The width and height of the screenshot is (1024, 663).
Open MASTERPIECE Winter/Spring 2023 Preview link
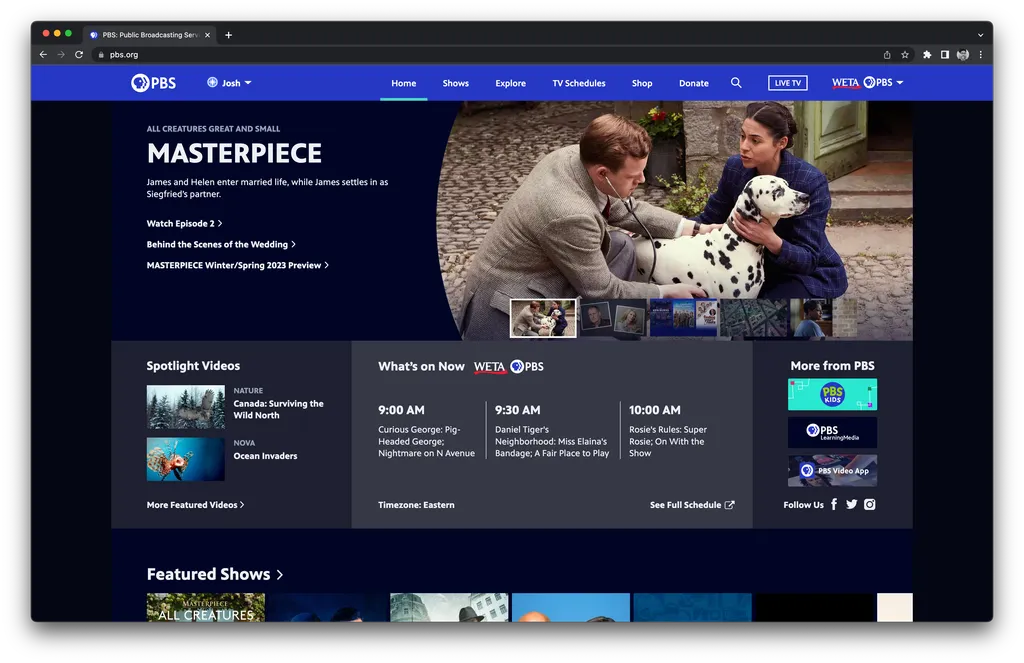(x=238, y=265)
